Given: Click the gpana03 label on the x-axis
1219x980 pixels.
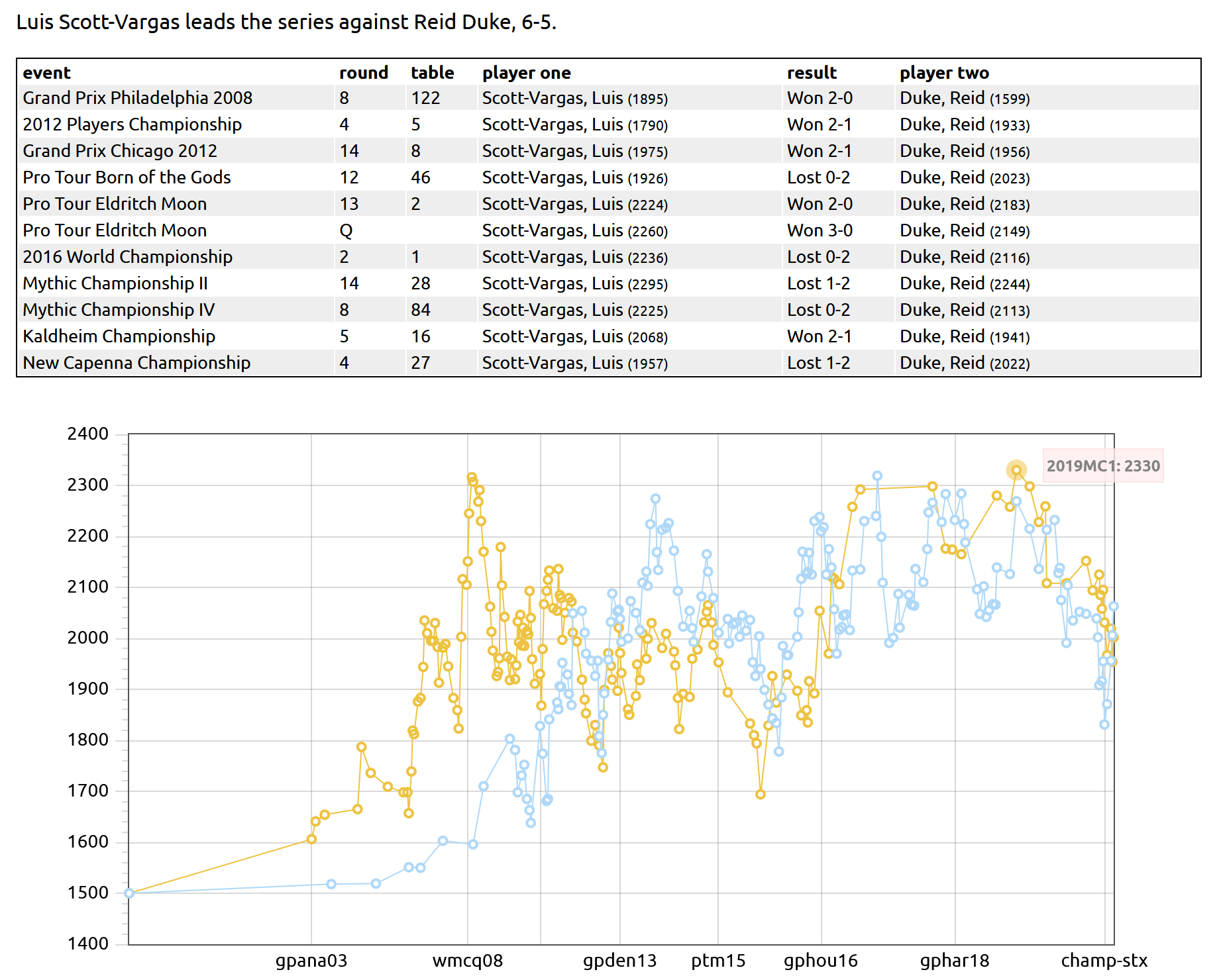Looking at the screenshot, I should point(311,961).
